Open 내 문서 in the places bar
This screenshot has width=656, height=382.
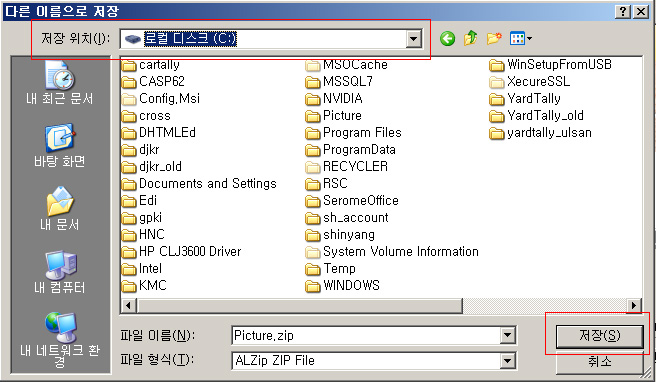59,208
